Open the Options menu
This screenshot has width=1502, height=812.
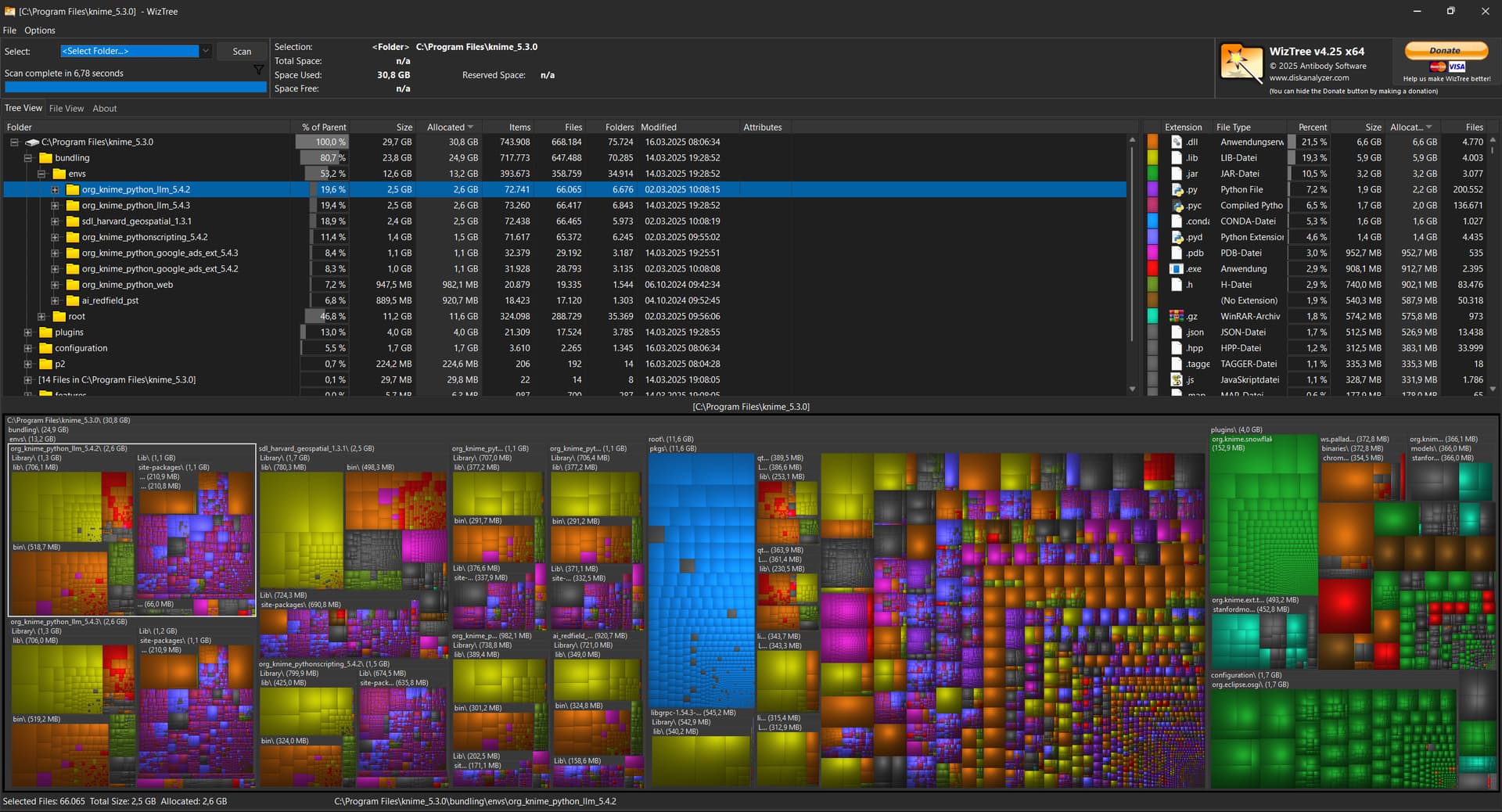pyautogui.click(x=39, y=31)
